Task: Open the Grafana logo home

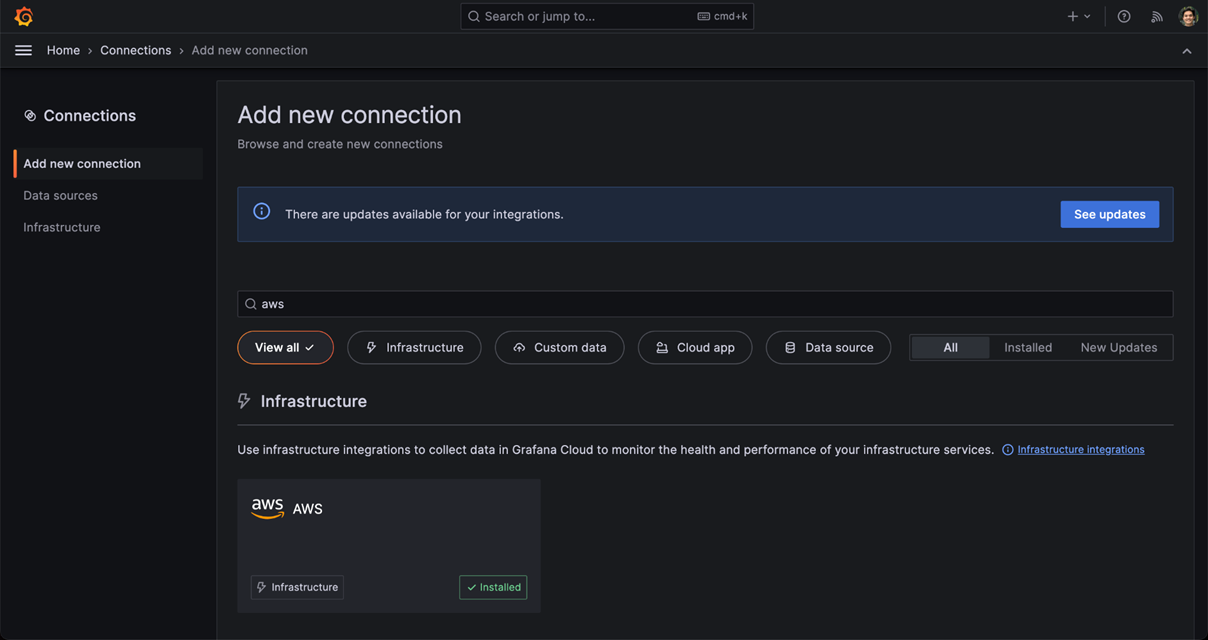Action: pos(24,16)
